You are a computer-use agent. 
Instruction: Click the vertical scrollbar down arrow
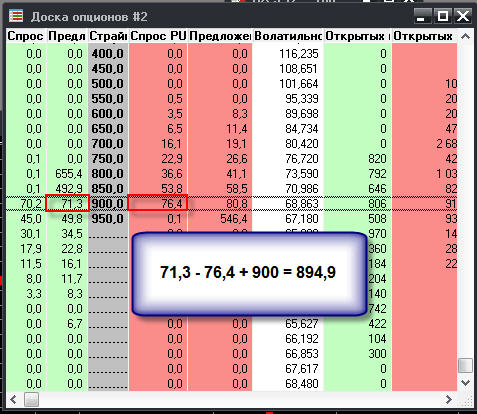[465, 382]
